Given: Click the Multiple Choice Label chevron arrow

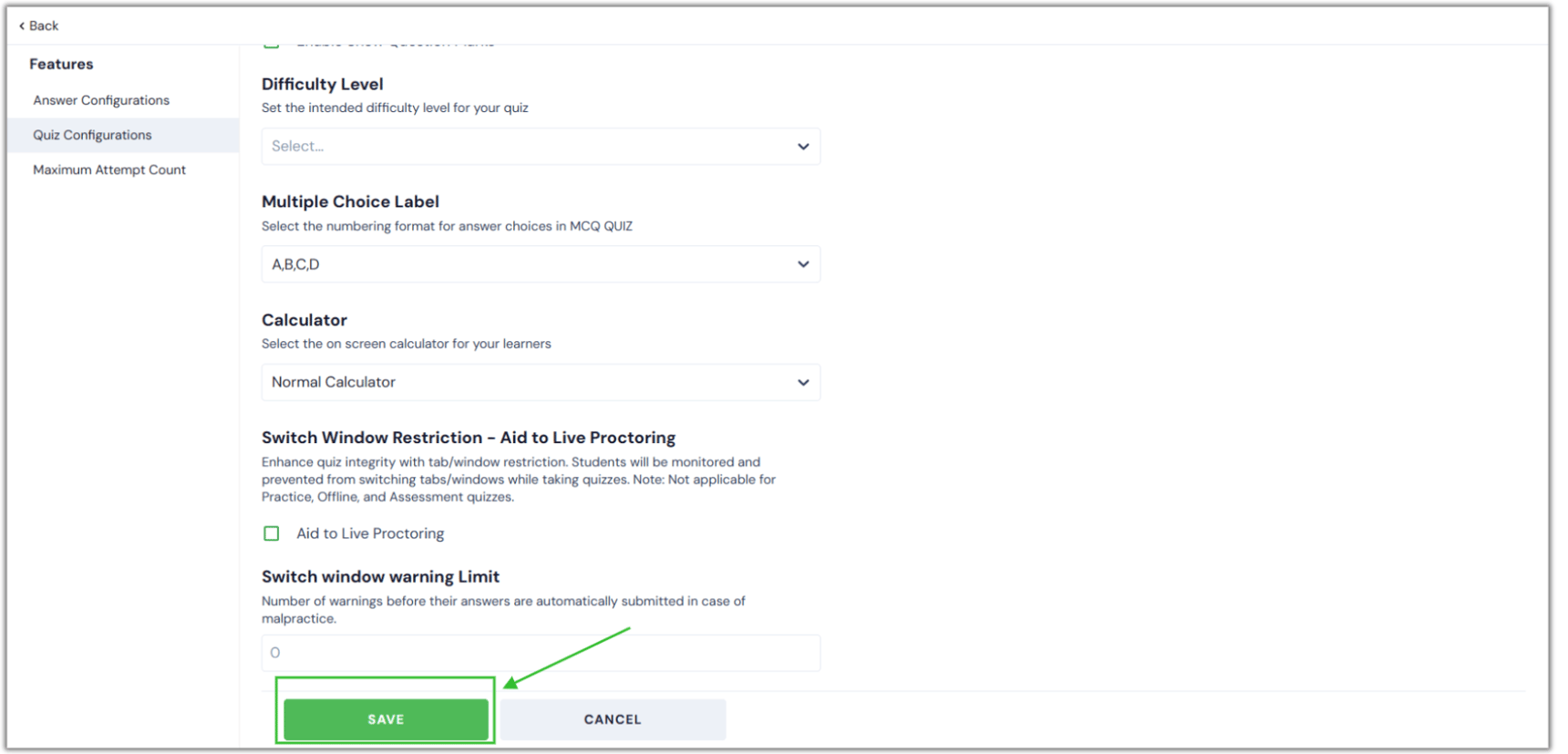Looking at the screenshot, I should [x=803, y=264].
